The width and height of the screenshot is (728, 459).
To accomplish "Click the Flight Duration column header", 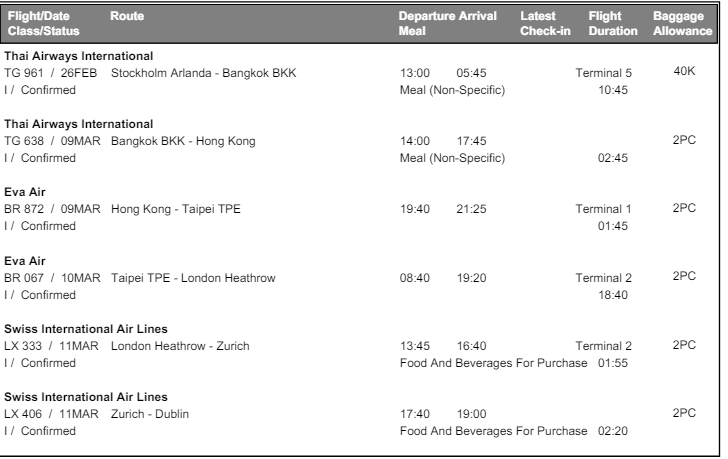I will (612, 25).
